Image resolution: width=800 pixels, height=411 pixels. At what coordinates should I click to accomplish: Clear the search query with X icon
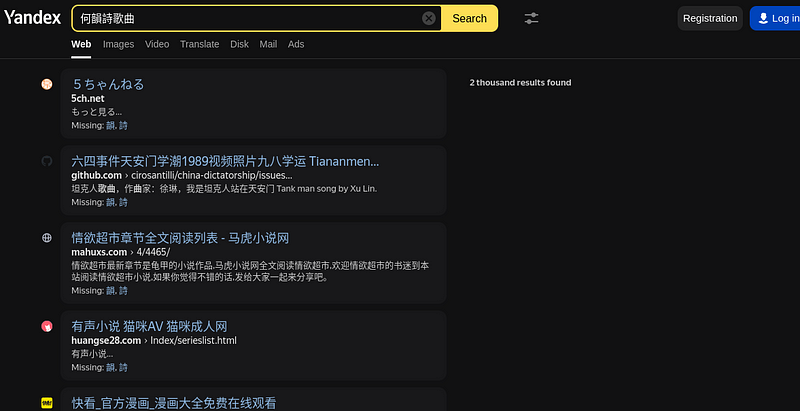click(429, 18)
